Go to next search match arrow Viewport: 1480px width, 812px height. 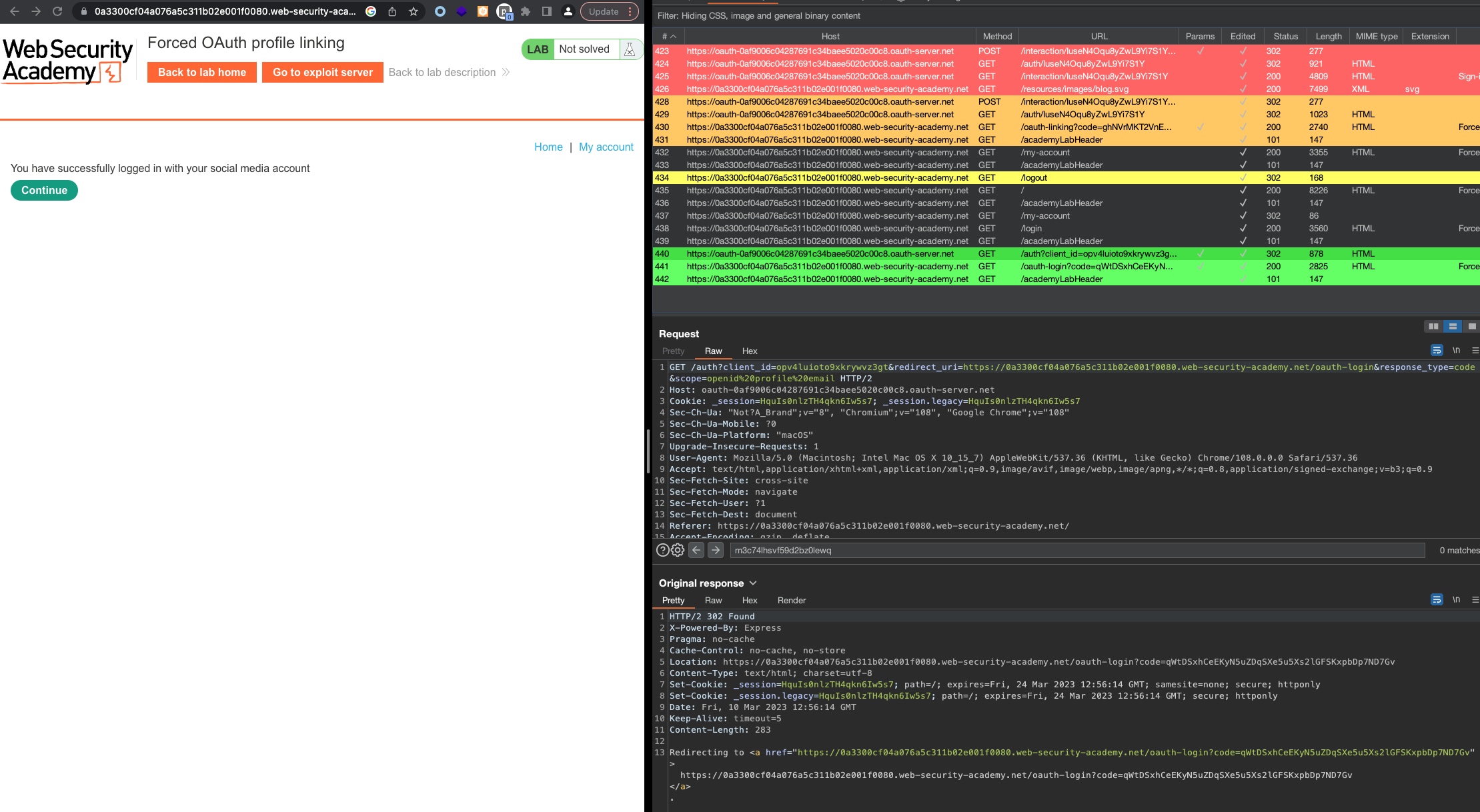(716, 550)
